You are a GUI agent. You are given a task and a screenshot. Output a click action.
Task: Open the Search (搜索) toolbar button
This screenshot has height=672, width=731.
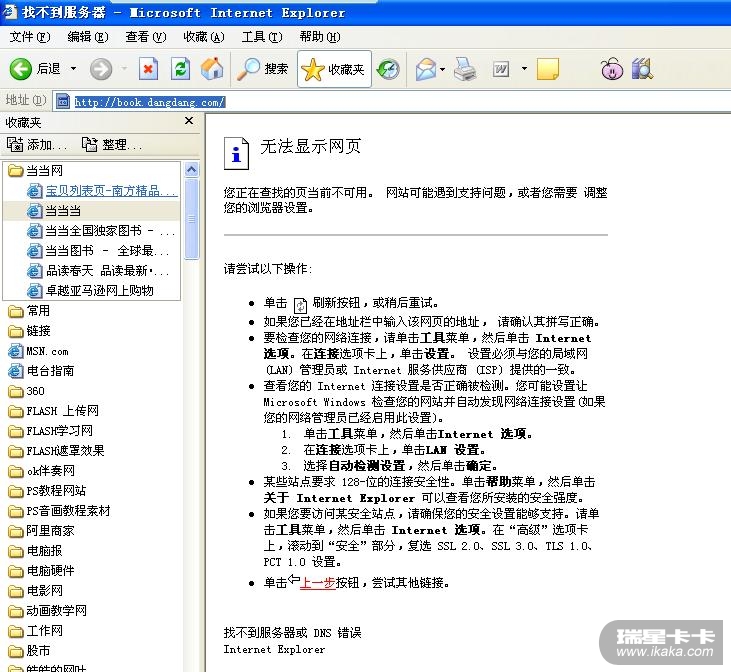point(262,69)
